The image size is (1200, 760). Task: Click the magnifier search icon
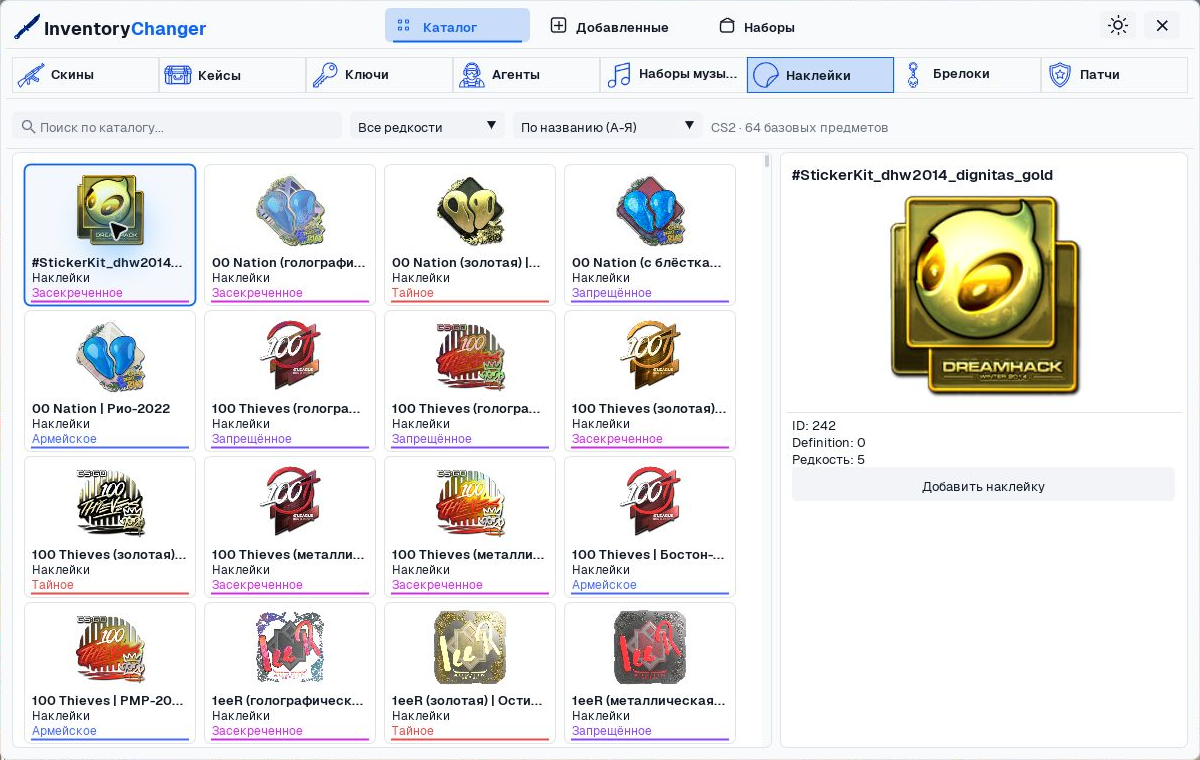point(28,127)
